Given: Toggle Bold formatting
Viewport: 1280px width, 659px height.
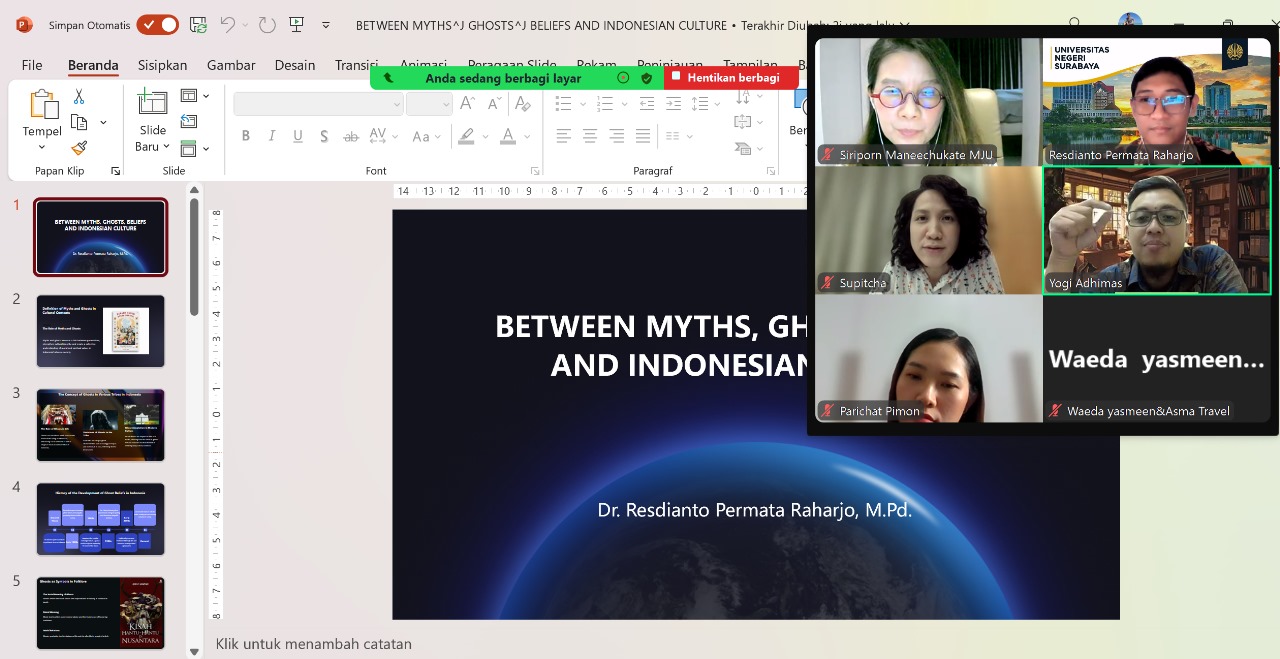Looking at the screenshot, I should [x=246, y=137].
